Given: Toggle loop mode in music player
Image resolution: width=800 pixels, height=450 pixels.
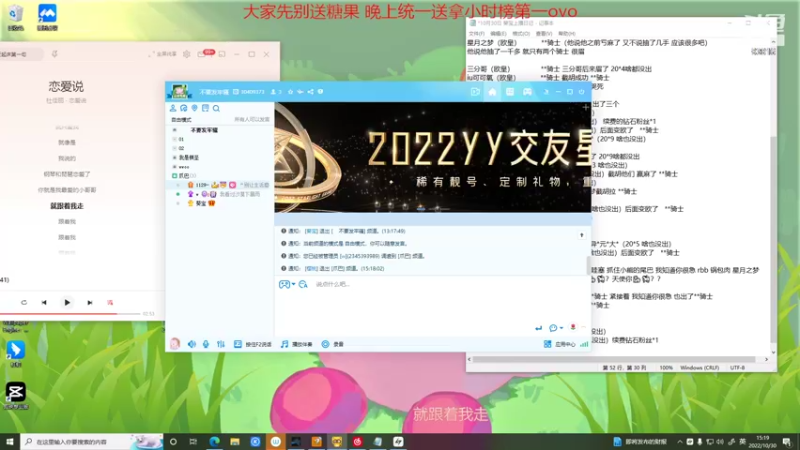Looking at the screenshot, I should coord(23,303).
